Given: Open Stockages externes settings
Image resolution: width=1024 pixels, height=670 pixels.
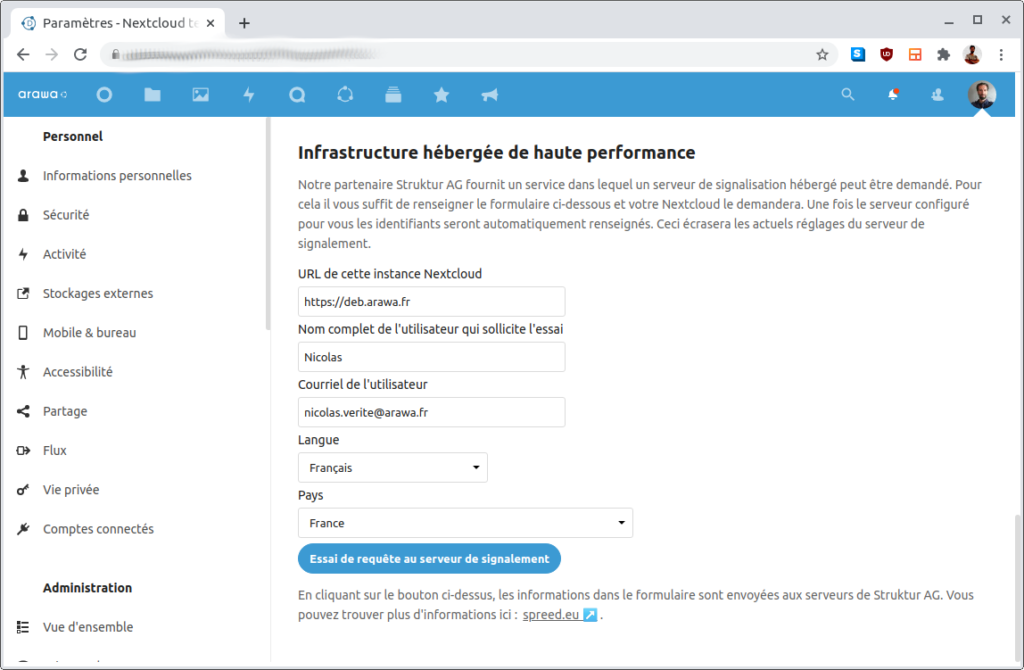Looking at the screenshot, I should (x=98, y=293).
